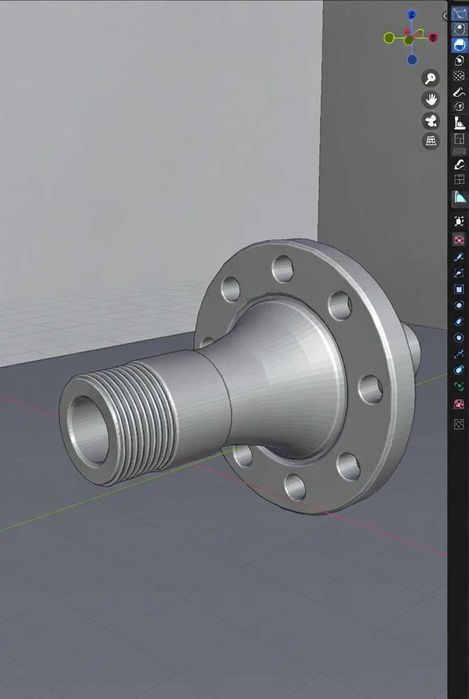Select the highlighted cyan triangle tool icon
469x699 pixels.
coord(459,197)
